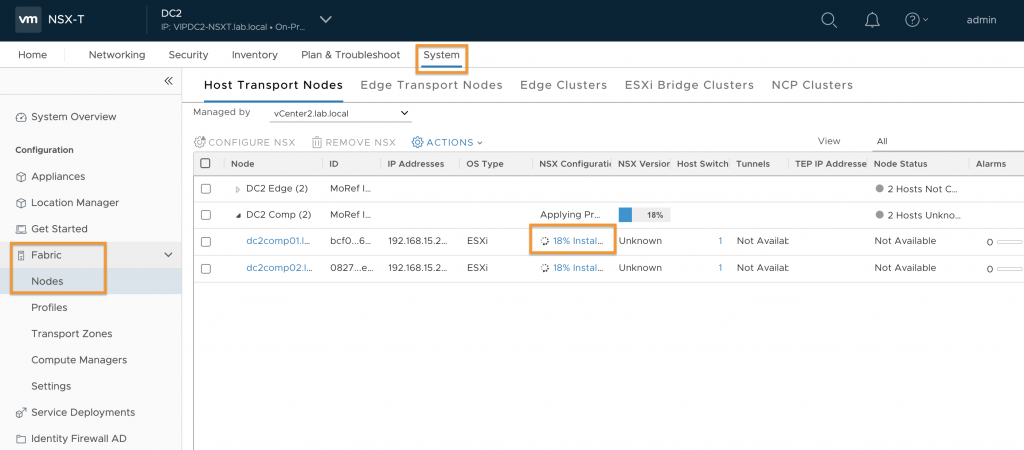Click the VMware vm logo
Screen dimensions: 1024x450
(28, 20)
